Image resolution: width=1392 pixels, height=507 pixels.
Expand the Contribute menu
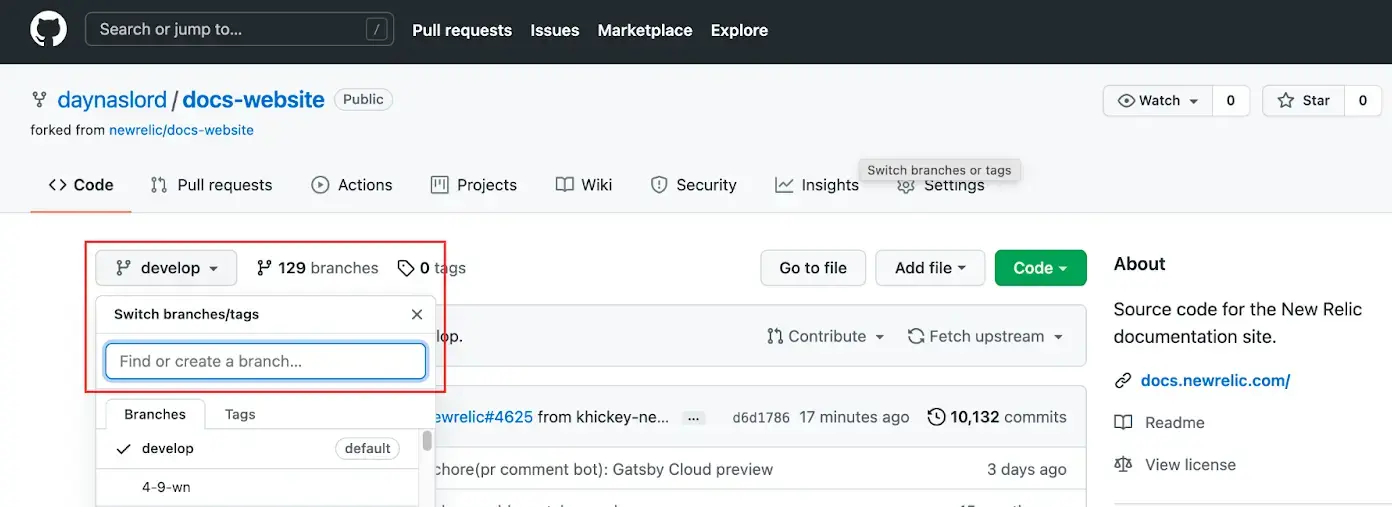click(x=825, y=336)
